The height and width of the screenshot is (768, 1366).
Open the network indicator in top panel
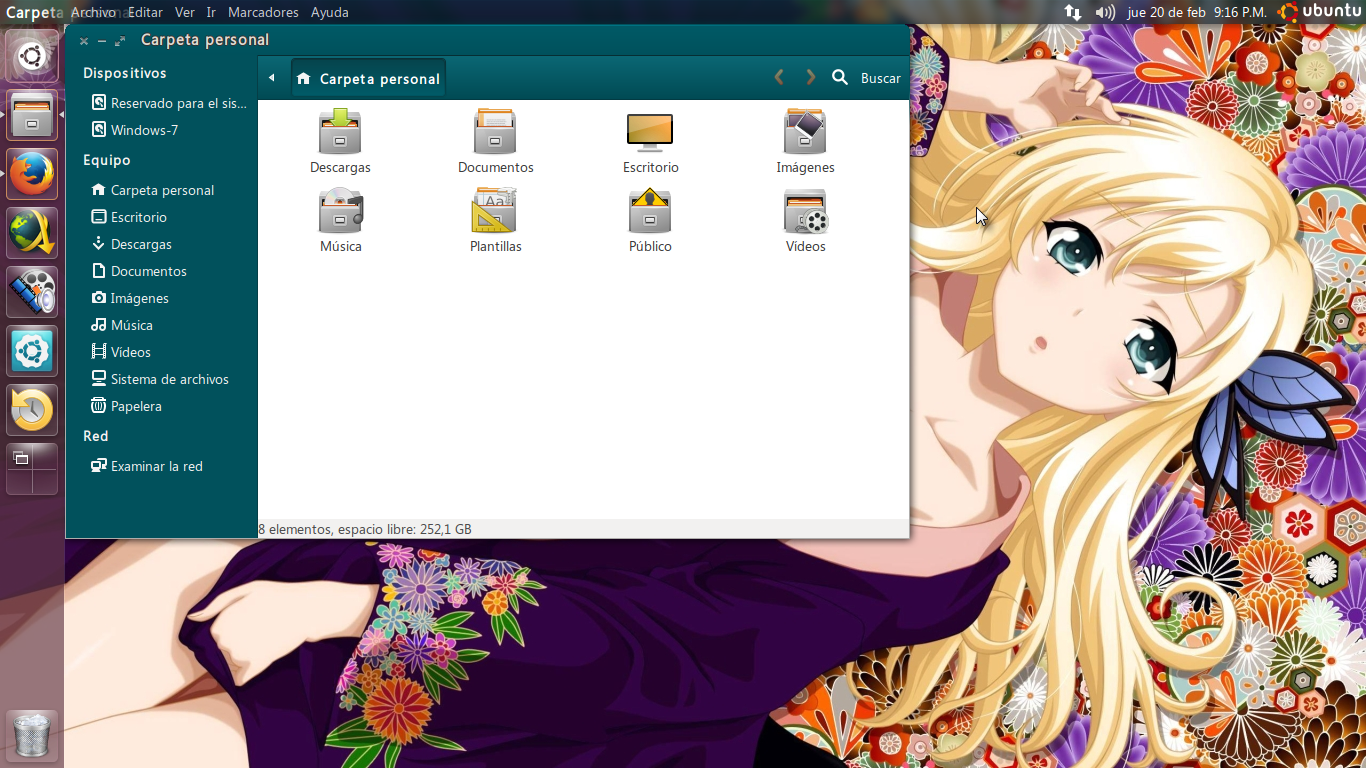(1072, 12)
